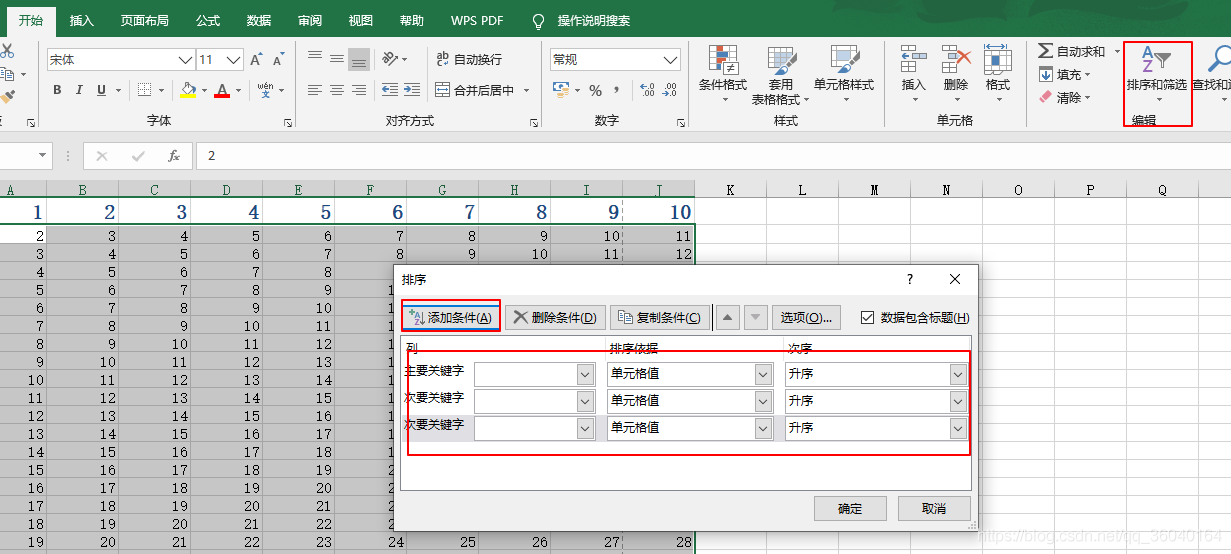This screenshot has width=1231, height=554.
Task: Click 选项 options button
Action: click(x=806, y=317)
